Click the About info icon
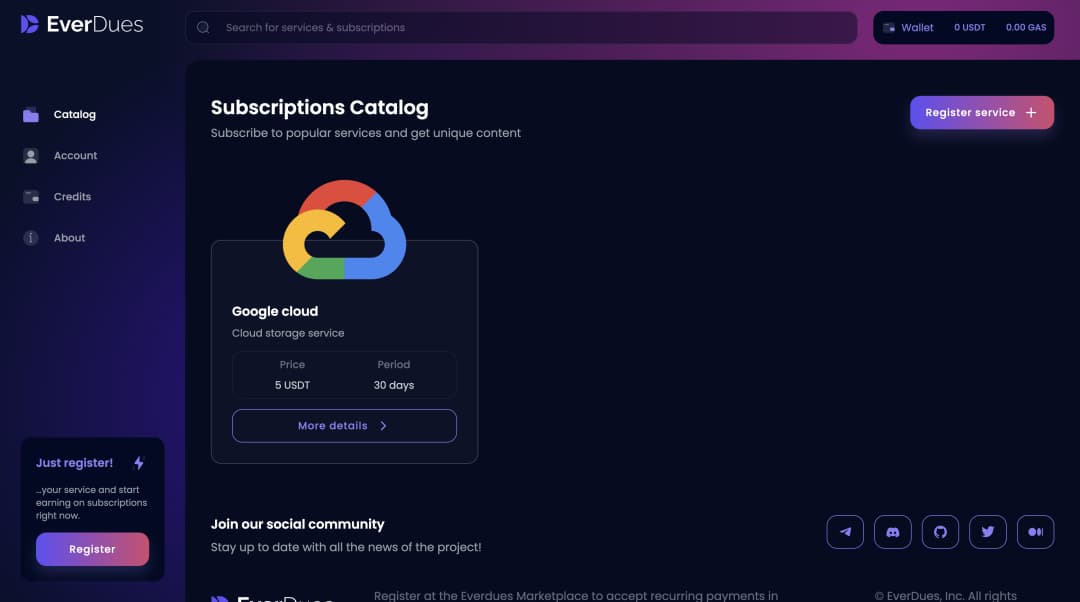1080x602 pixels. [x=30, y=238]
